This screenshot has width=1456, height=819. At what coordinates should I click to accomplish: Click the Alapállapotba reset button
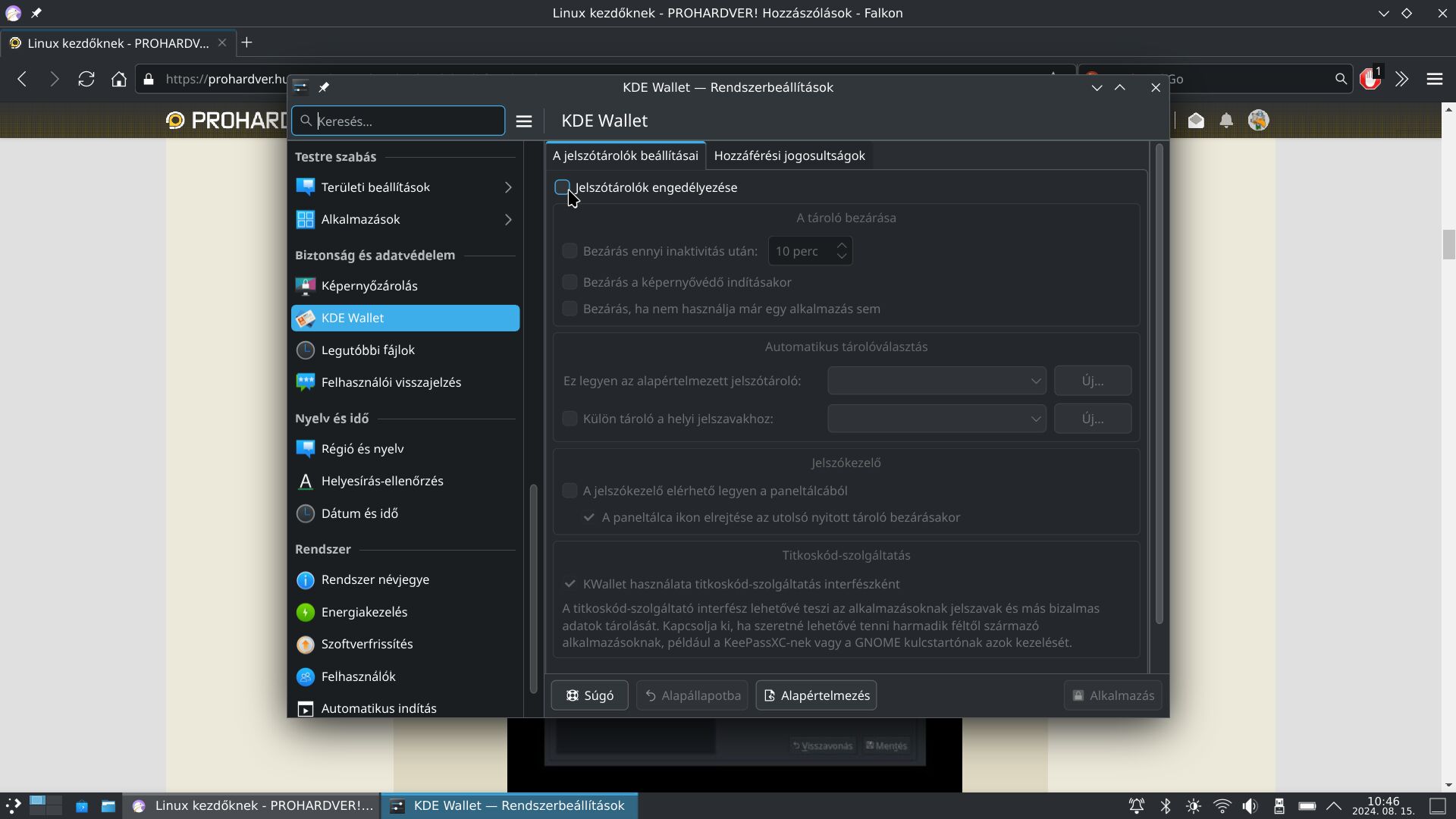pos(692,695)
